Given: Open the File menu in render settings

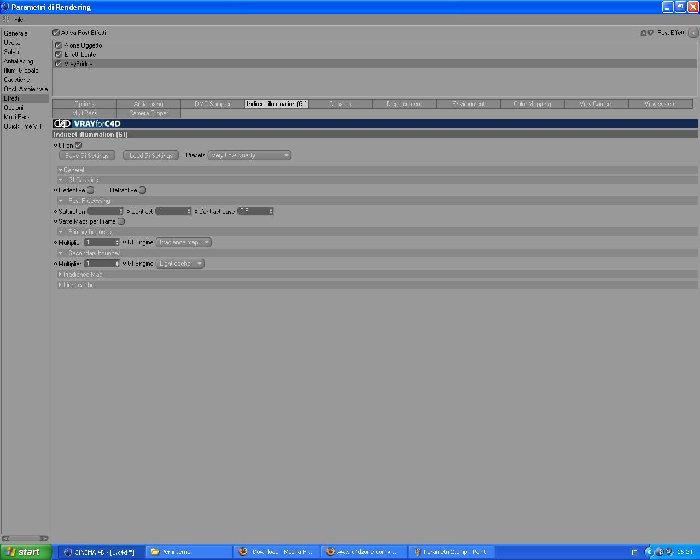Looking at the screenshot, I should point(18,20).
